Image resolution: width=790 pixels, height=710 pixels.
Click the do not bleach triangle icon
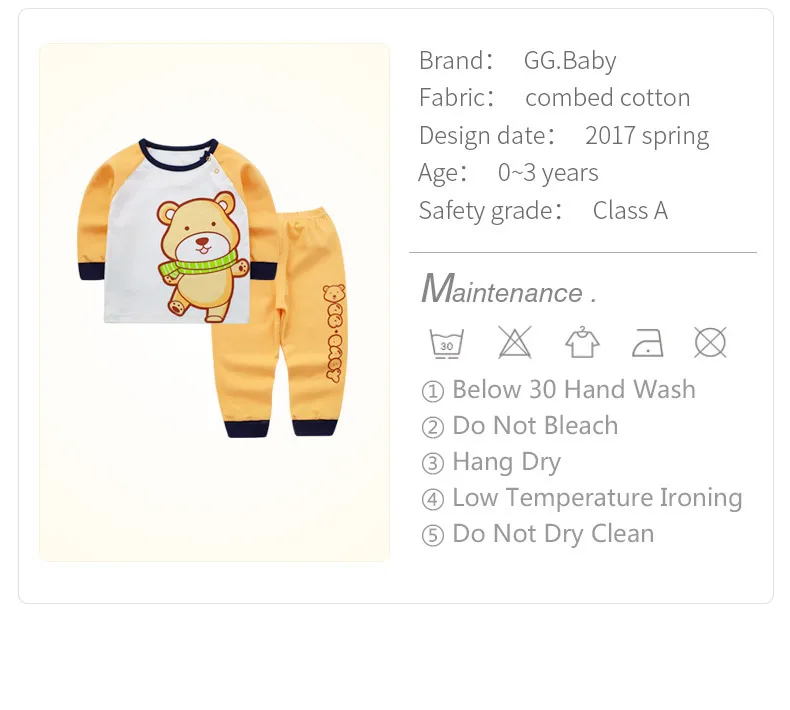514,342
